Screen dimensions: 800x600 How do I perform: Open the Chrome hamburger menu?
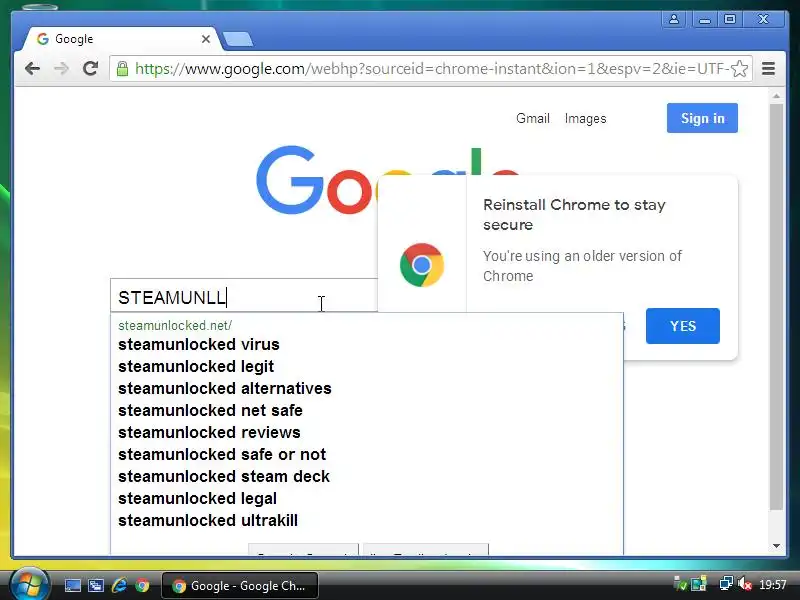[768, 68]
